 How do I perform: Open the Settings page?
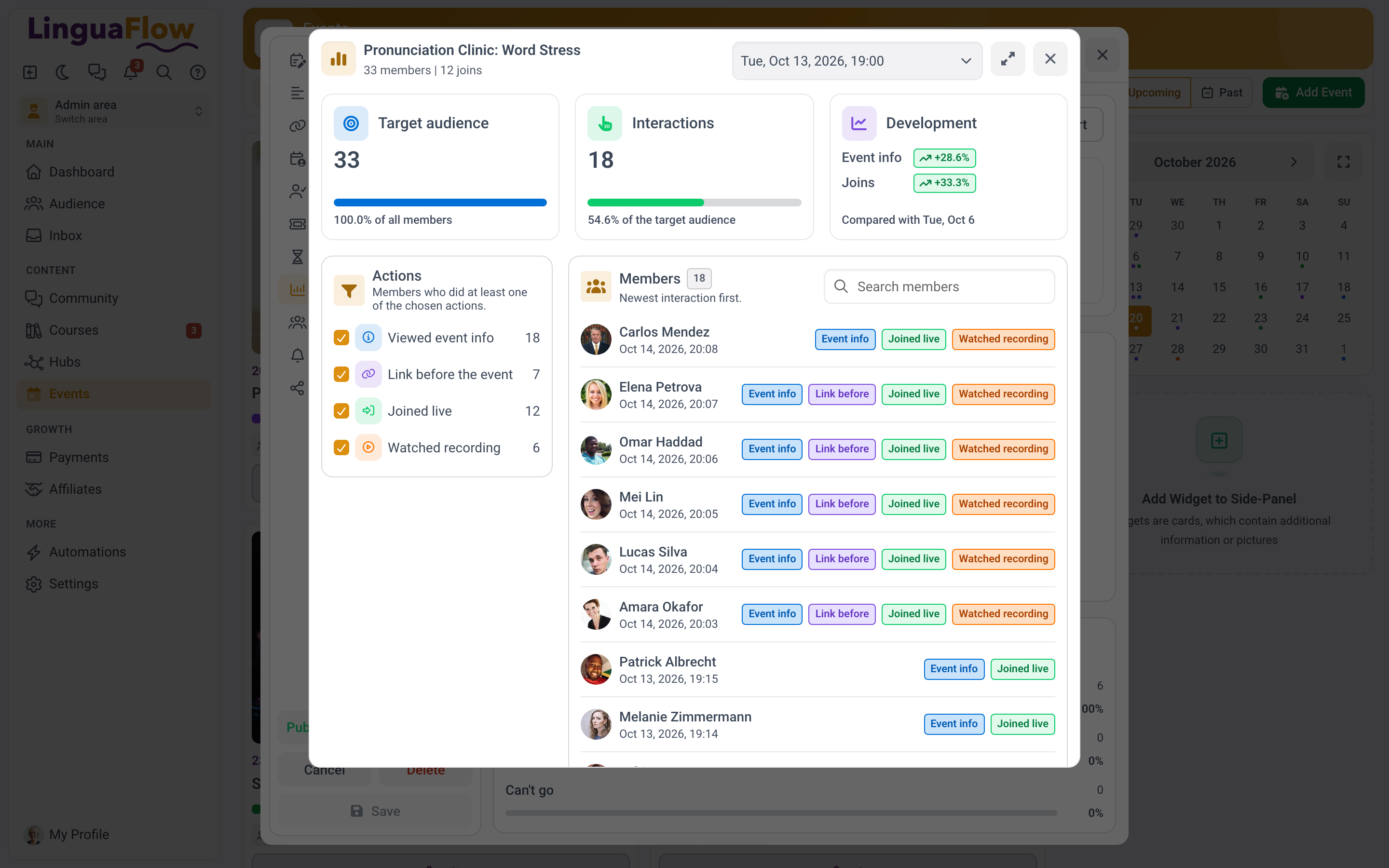[114, 584]
